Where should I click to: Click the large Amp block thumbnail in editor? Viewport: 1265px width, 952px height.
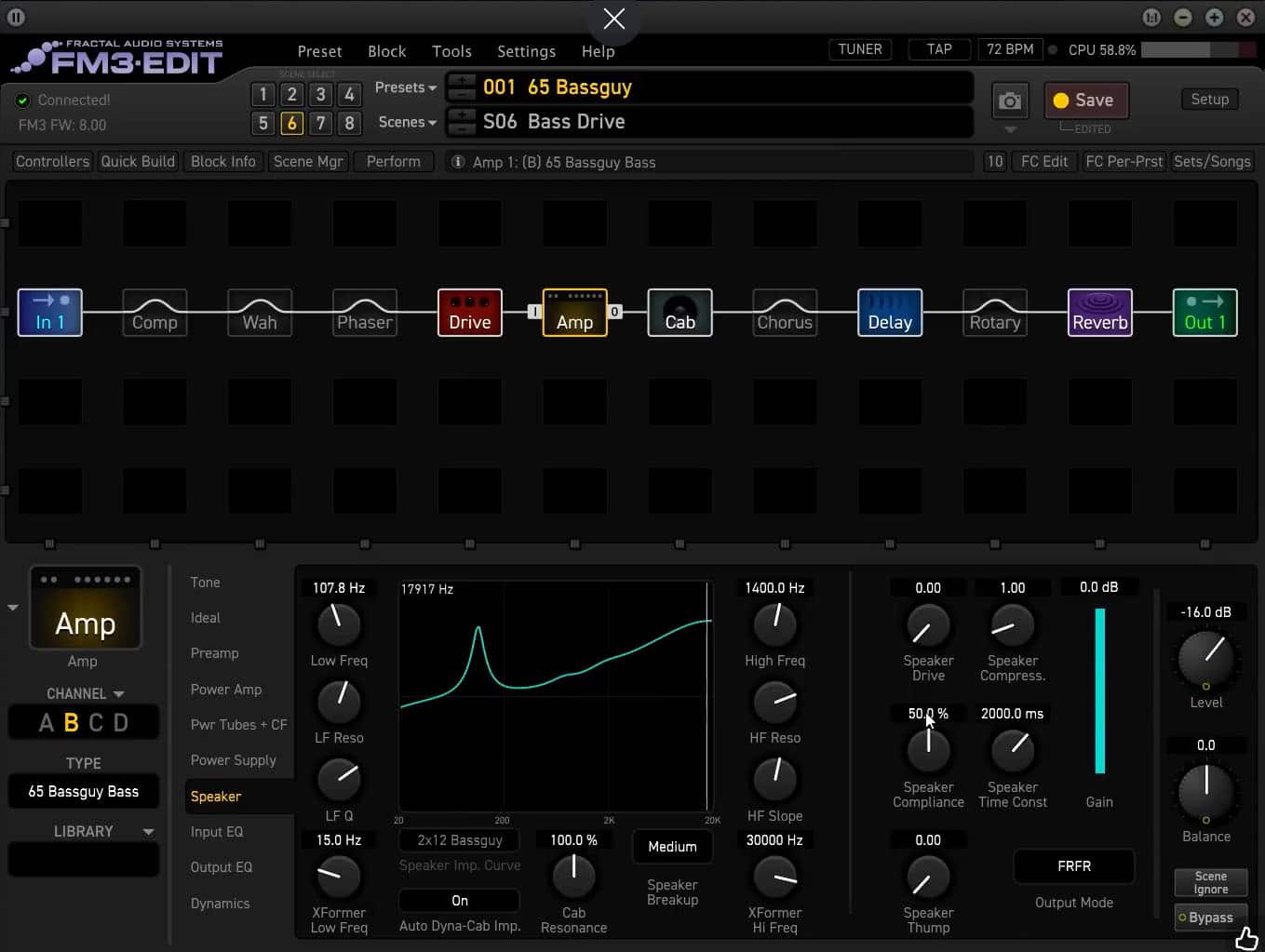pos(86,607)
